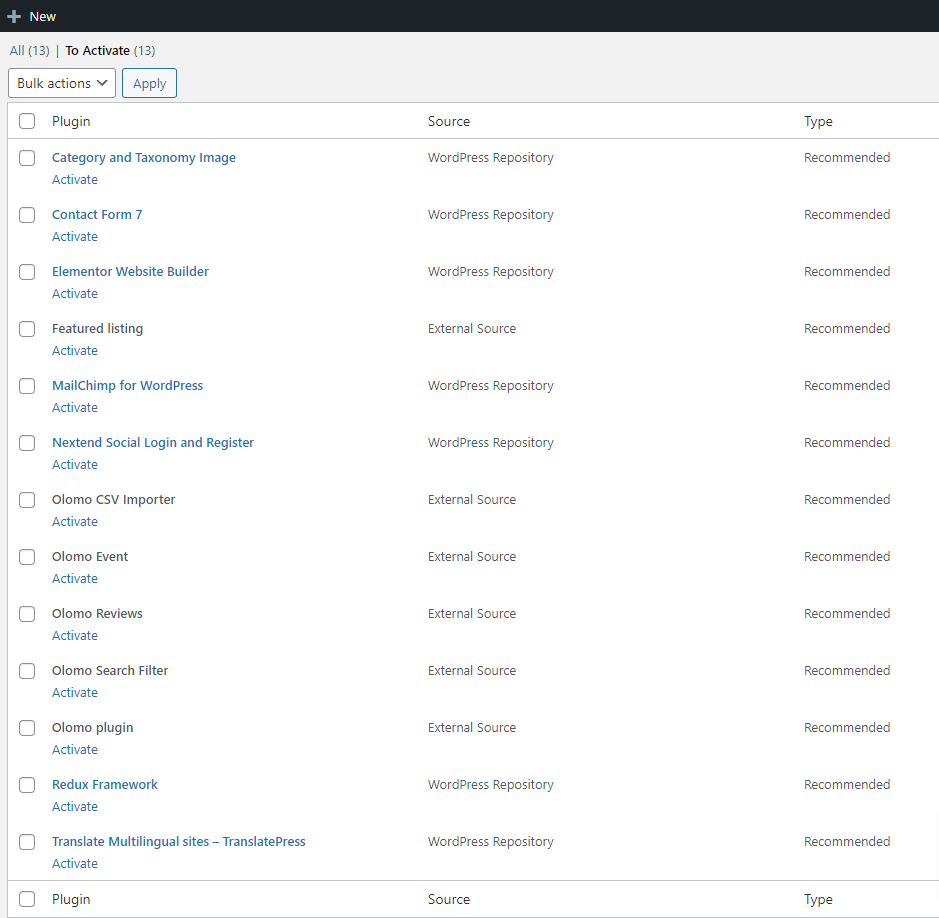Open the MailChimp for WordPress link
The width and height of the screenshot is (939, 918).
pos(127,385)
